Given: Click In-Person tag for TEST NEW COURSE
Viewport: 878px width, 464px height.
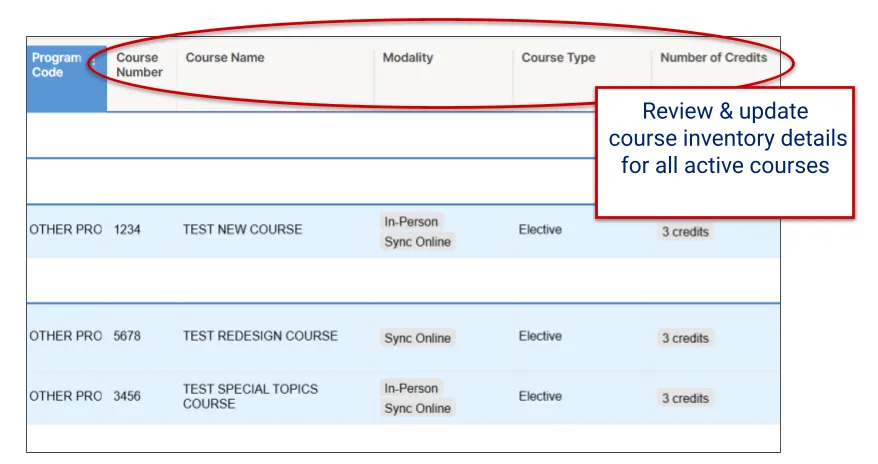Looking at the screenshot, I should 411,222.
